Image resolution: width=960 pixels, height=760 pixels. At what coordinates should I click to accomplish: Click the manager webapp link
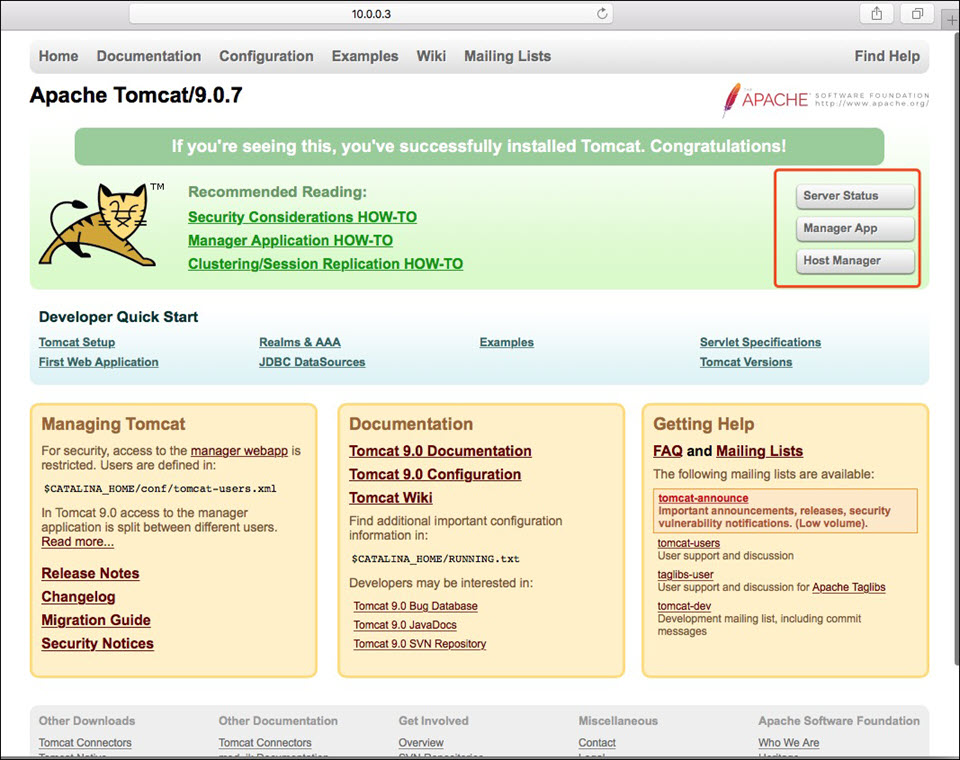pyautogui.click(x=239, y=451)
